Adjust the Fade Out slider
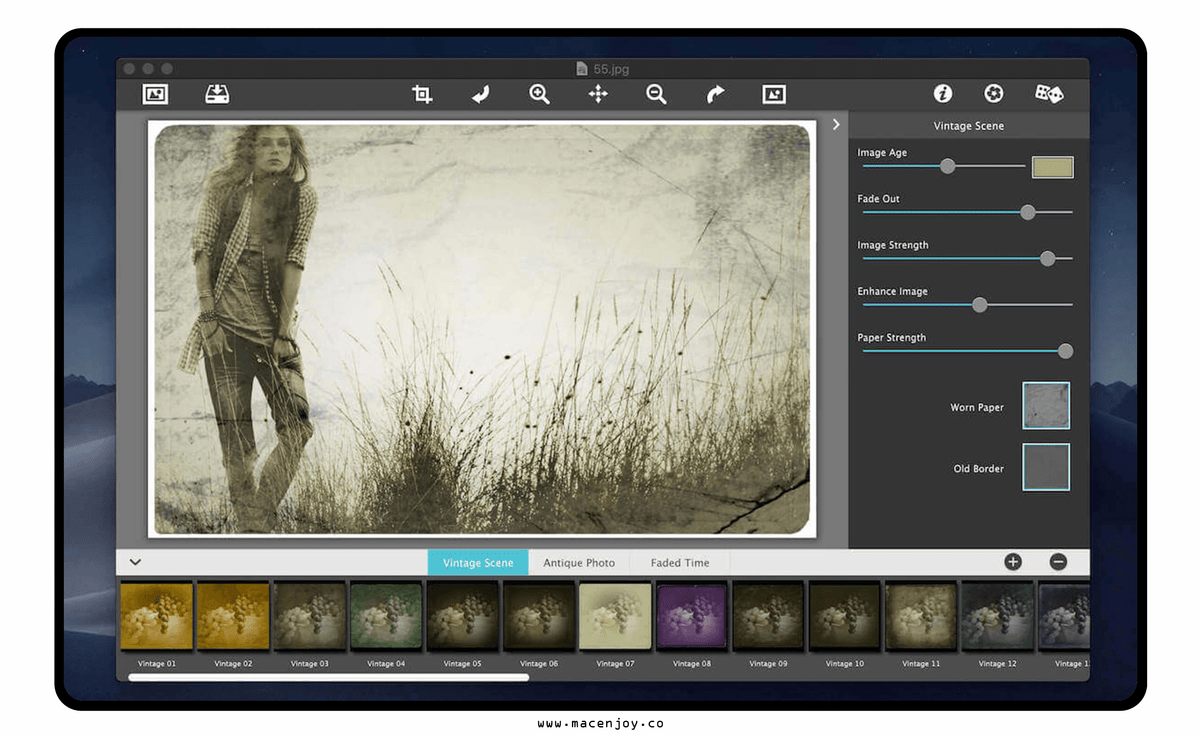The height and width of the screenshot is (735, 1200). (x=967, y=212)
